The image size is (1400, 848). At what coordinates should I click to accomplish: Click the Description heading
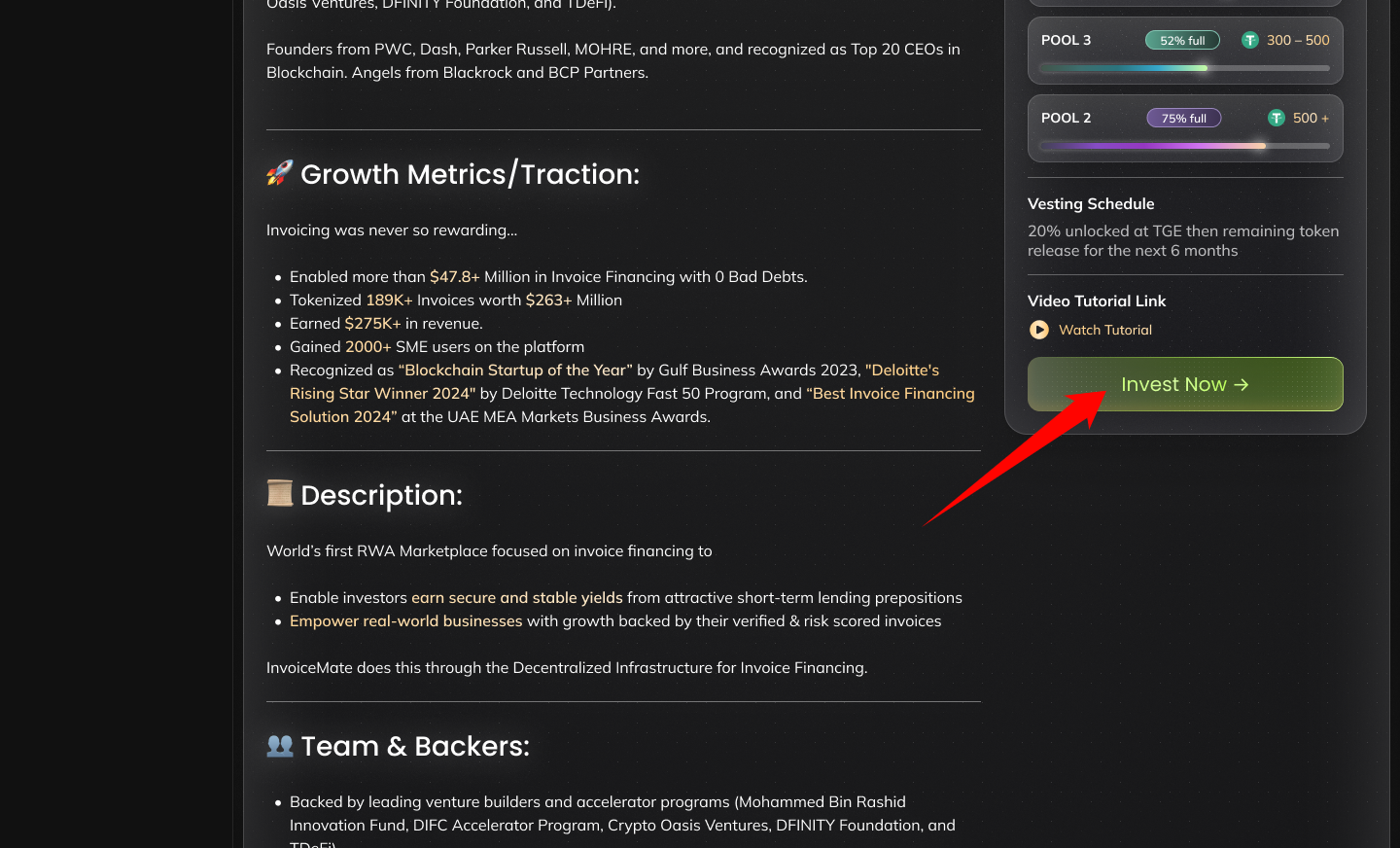381,495
